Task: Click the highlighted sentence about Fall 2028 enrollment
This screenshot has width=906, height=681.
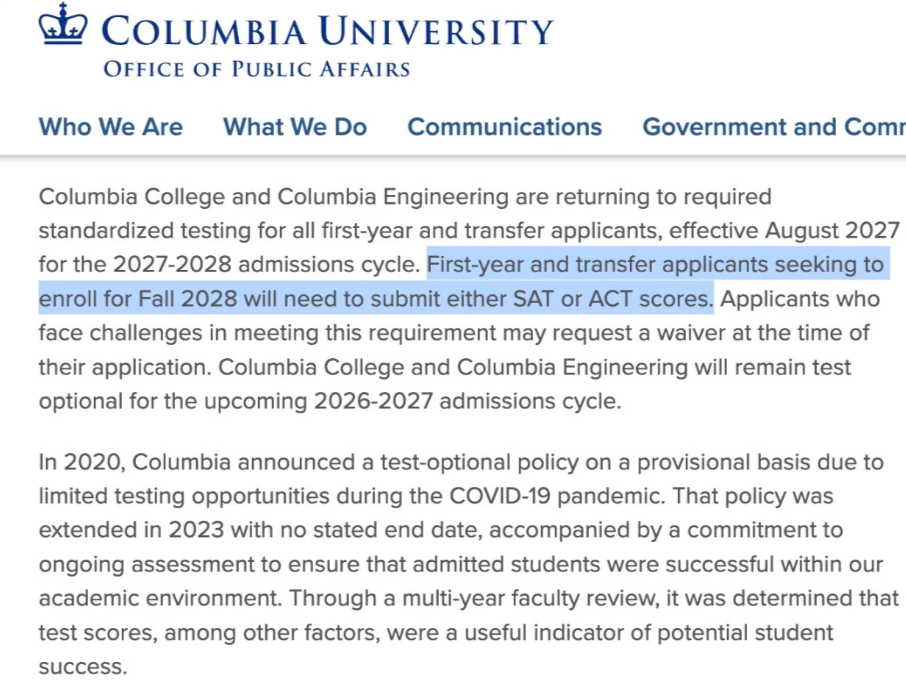Action: 464,281
